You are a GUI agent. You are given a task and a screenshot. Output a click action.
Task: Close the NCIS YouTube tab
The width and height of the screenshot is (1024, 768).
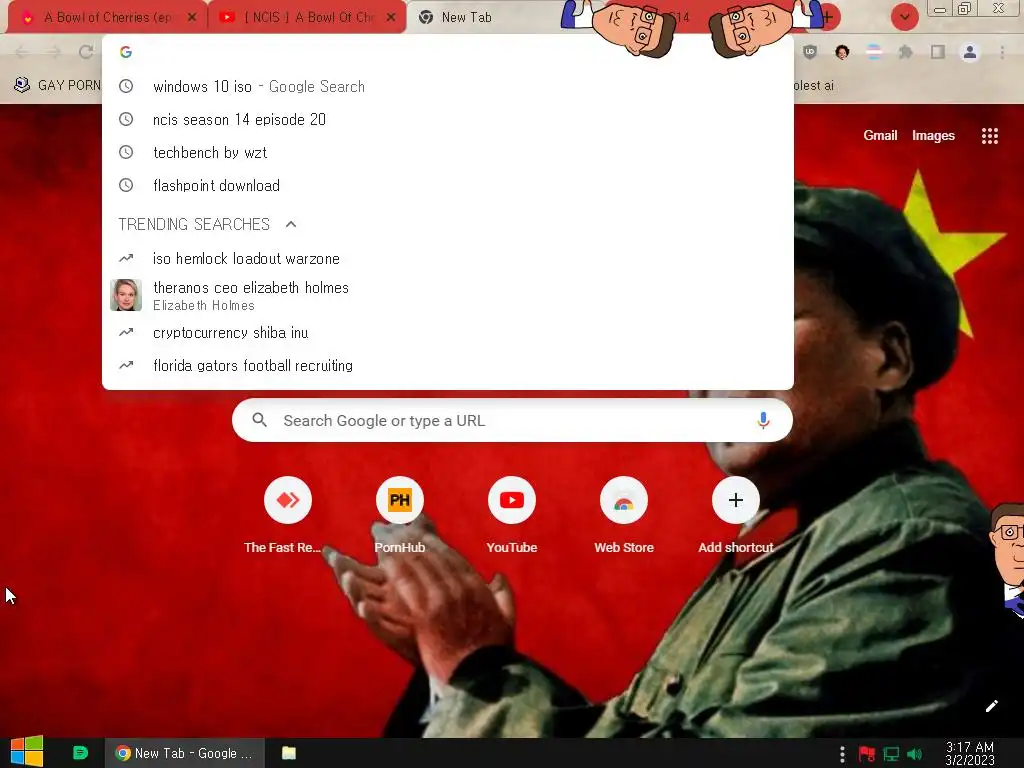(391, 18)
